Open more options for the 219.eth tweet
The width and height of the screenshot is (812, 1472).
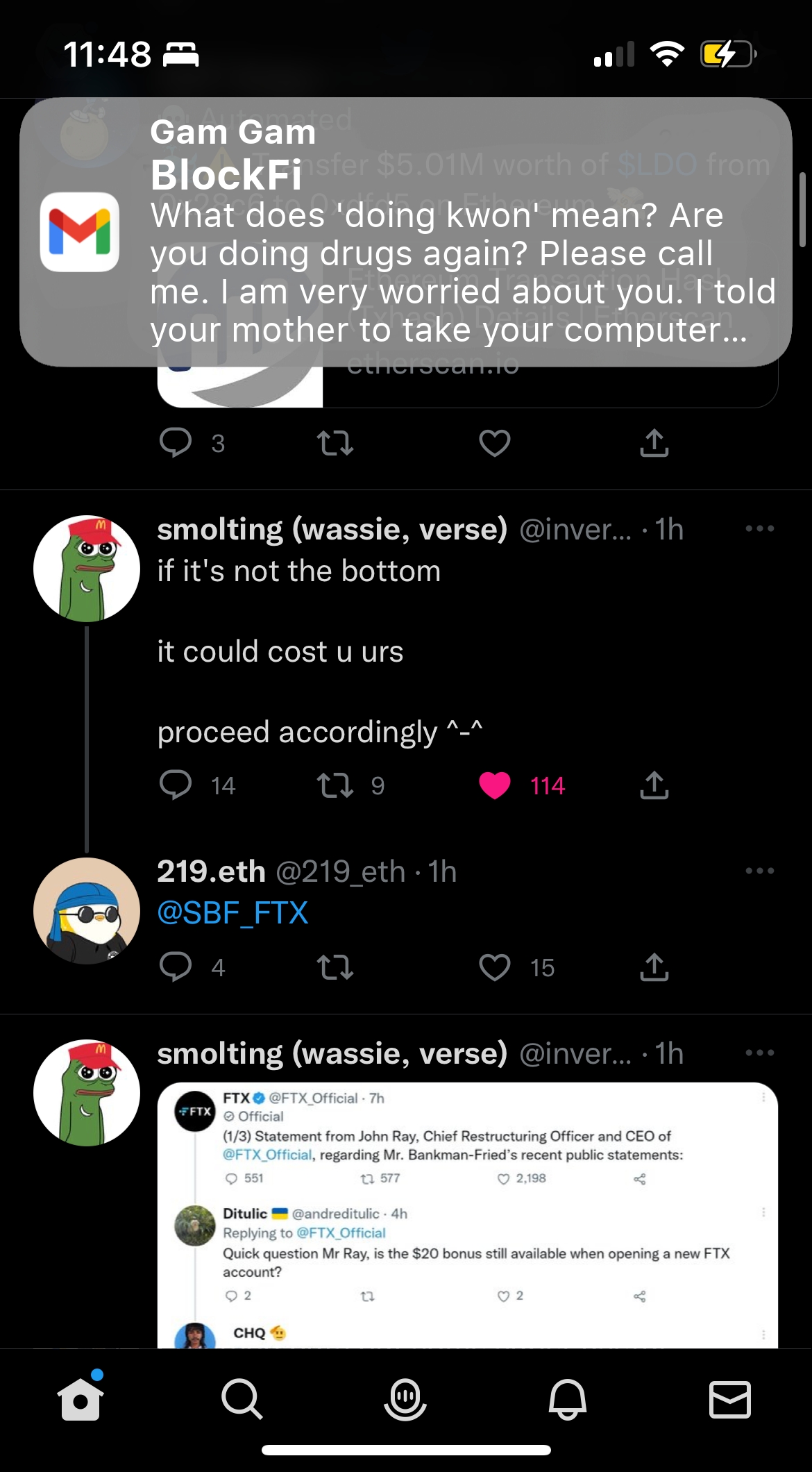pyautogui.click(x=760, y=871)
